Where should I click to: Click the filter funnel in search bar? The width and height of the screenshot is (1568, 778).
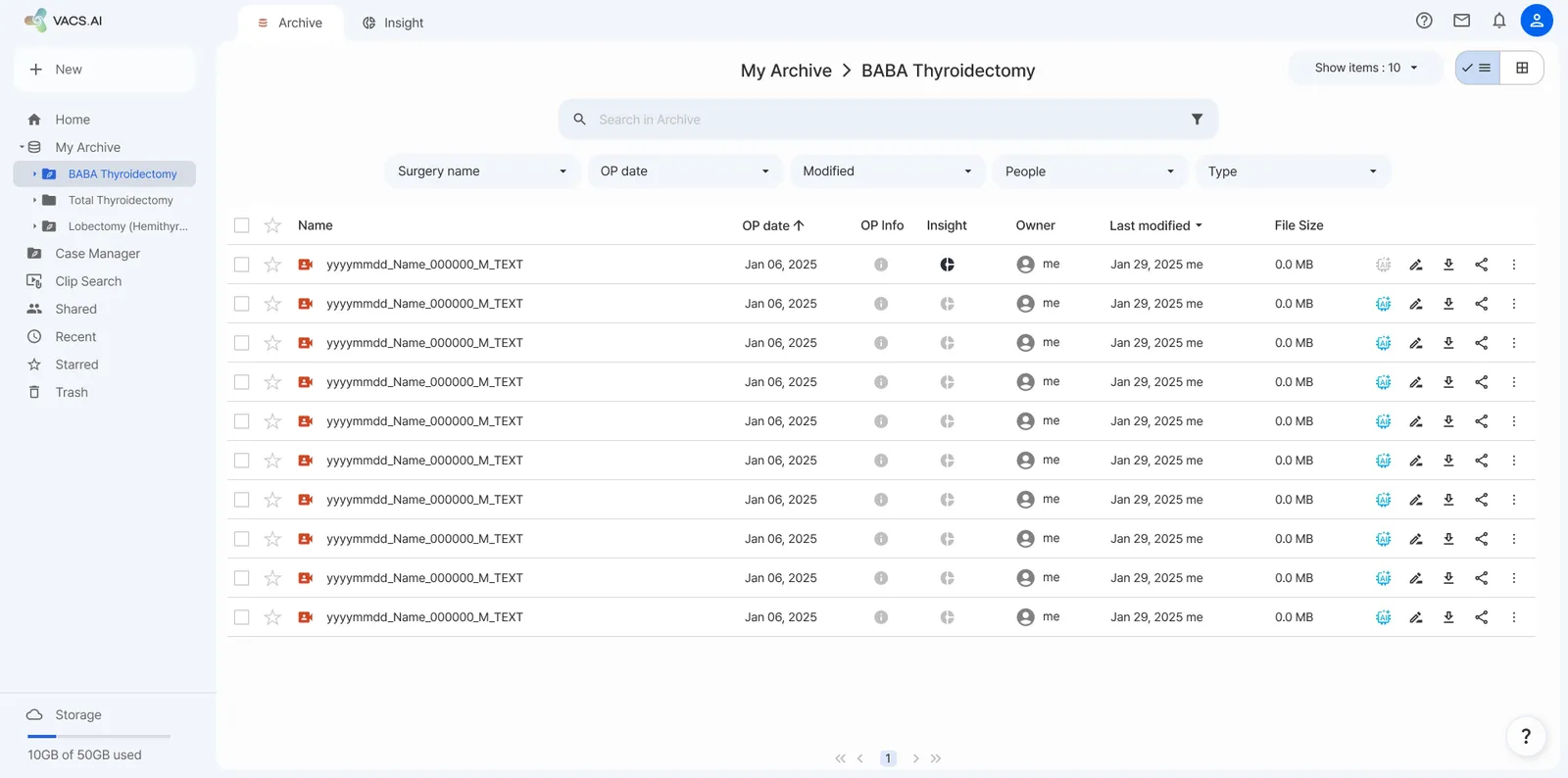click(1197, 120)
